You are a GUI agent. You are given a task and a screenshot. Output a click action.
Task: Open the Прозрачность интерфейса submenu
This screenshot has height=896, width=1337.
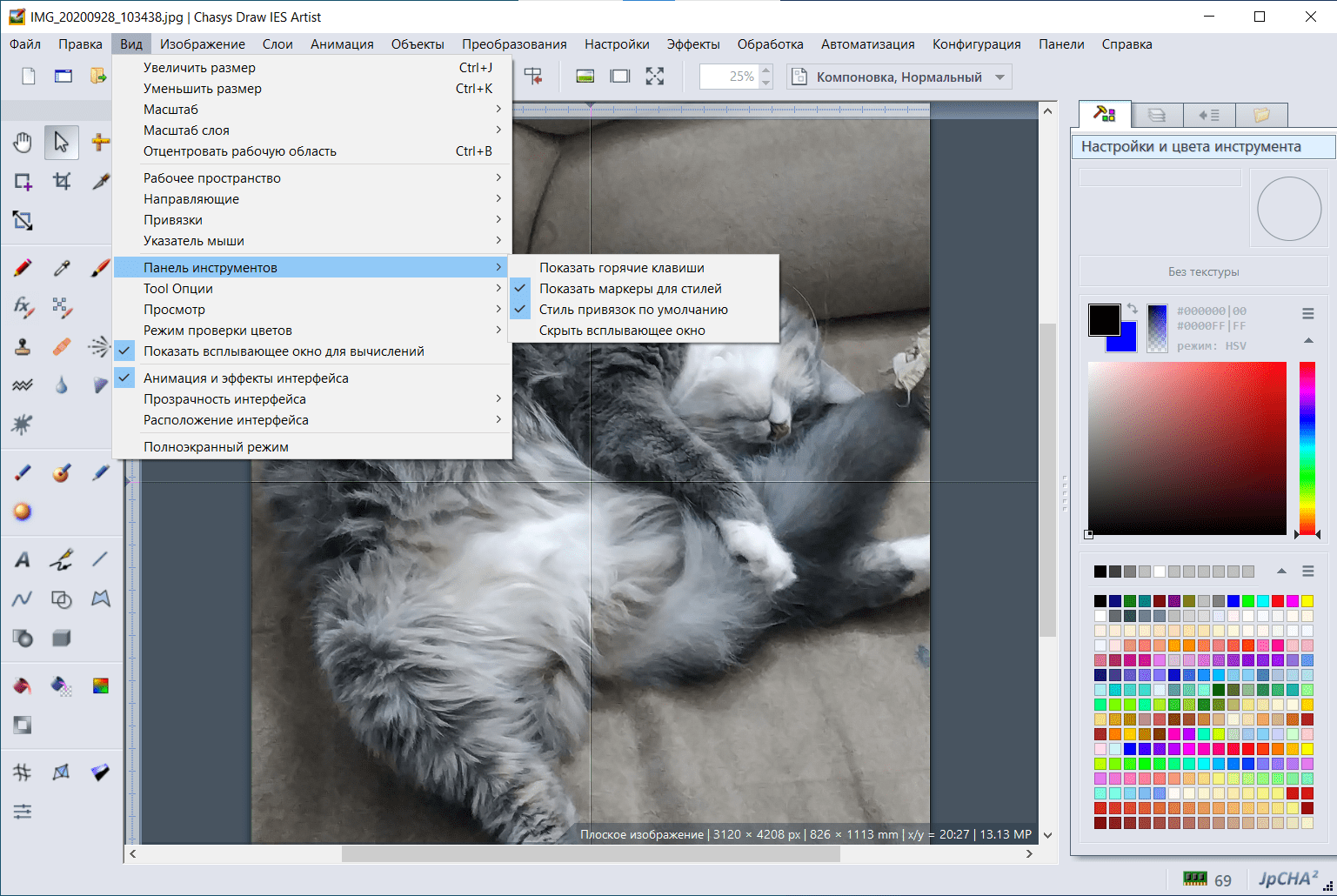pyautogui.click(x=312, y=399)
